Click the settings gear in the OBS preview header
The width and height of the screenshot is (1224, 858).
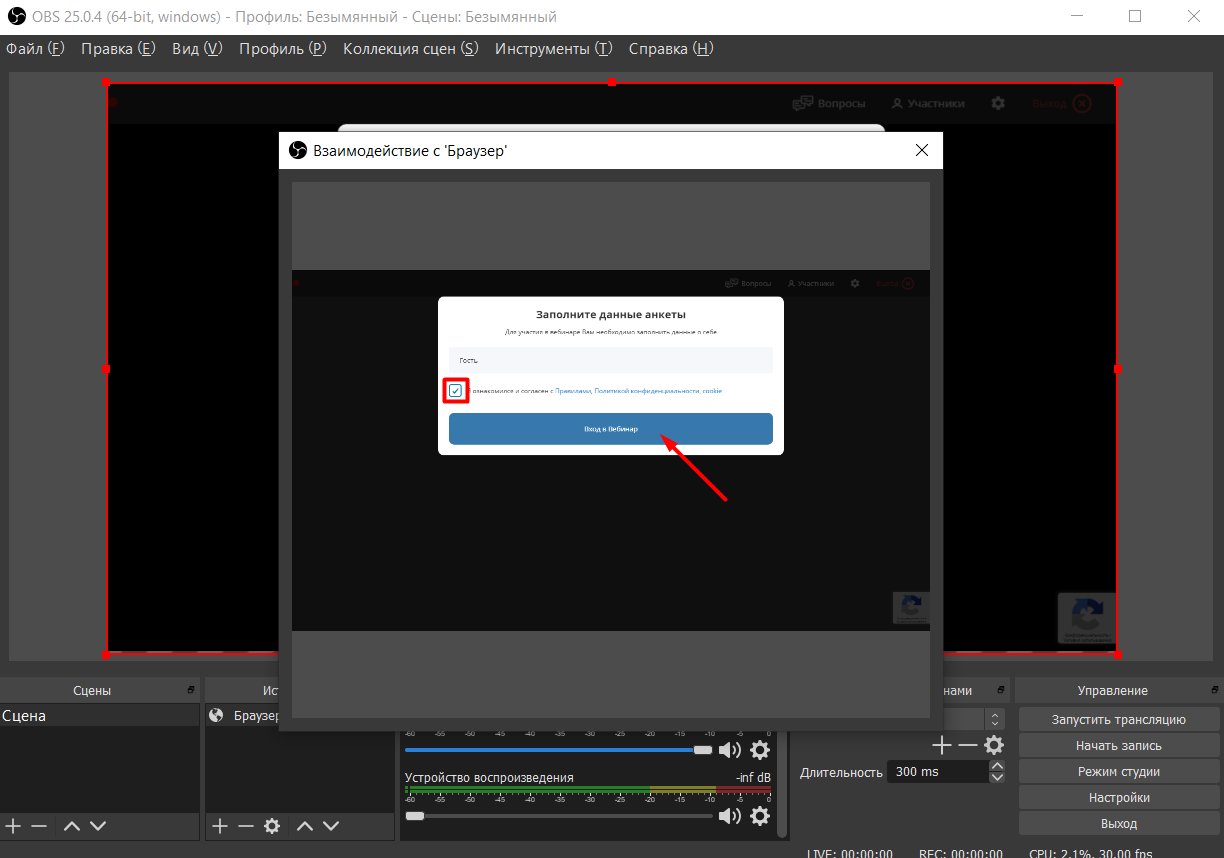pos(998,103)
